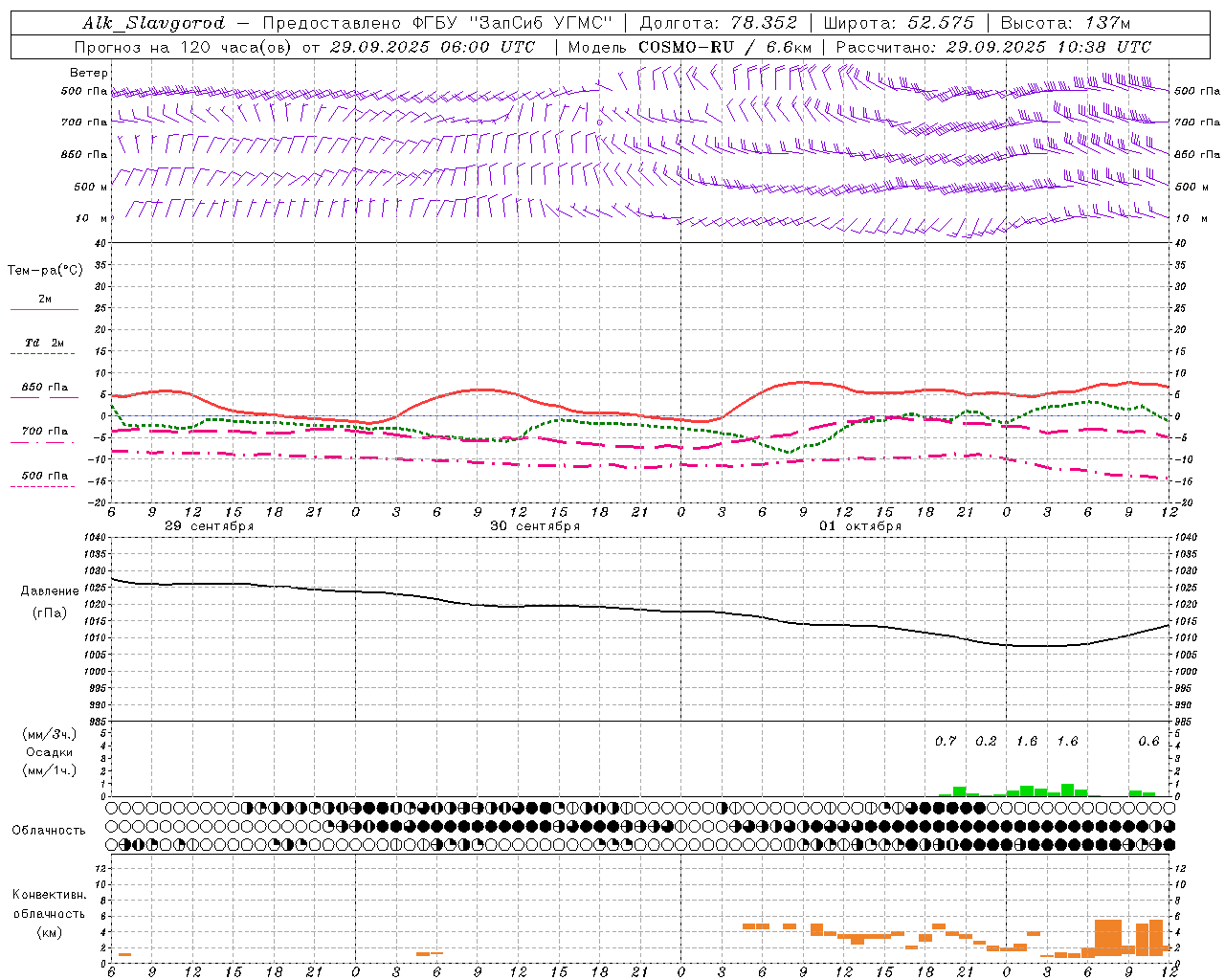Viewport: 1225px width, 980px height.
Task: Click the '01 октября' date label
Action: (x=860, y=526)
